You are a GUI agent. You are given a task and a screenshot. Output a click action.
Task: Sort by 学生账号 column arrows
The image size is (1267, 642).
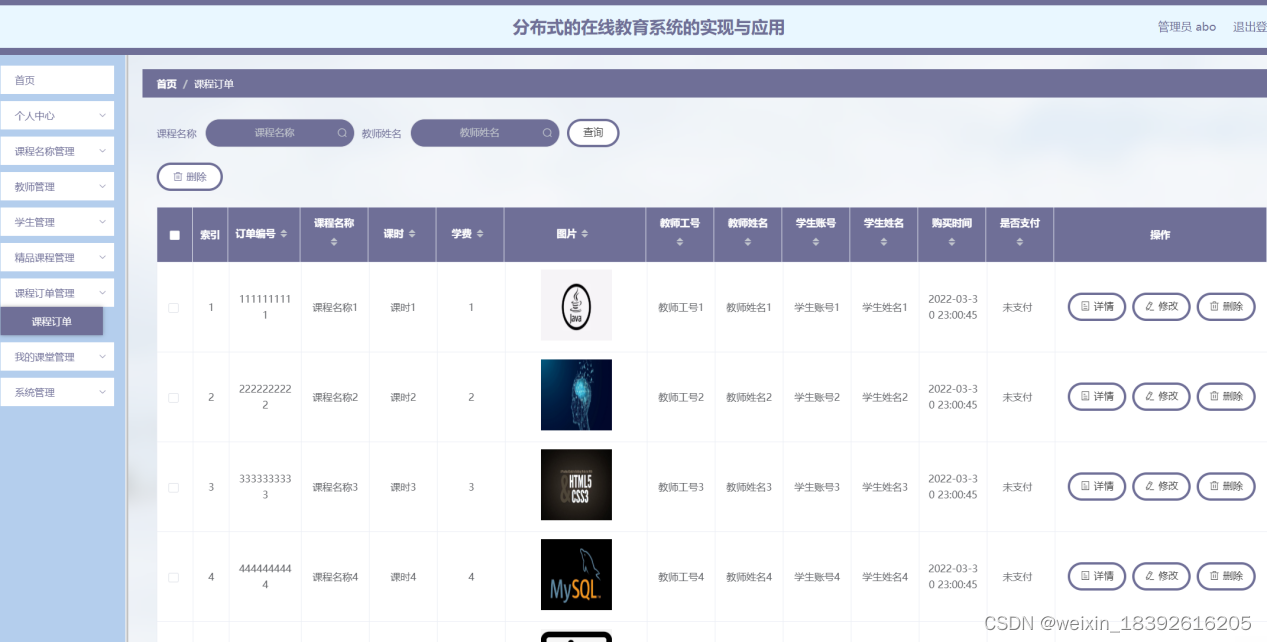pos(816,243)
